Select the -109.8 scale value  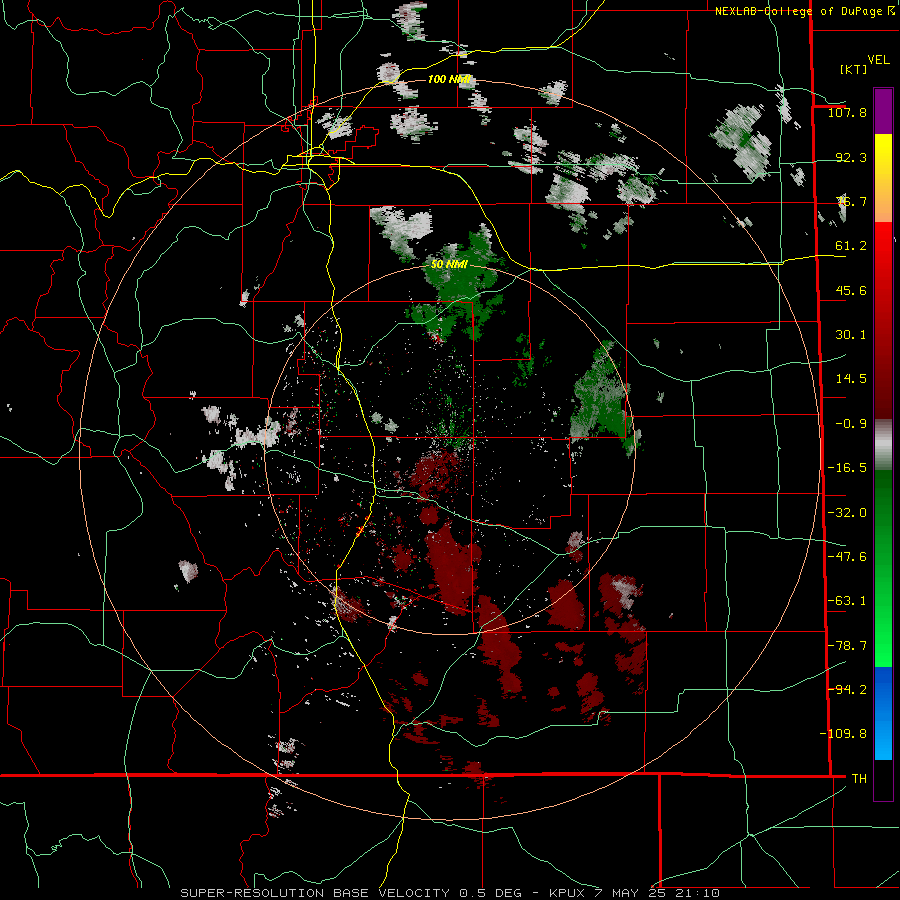tap(843, 734)
